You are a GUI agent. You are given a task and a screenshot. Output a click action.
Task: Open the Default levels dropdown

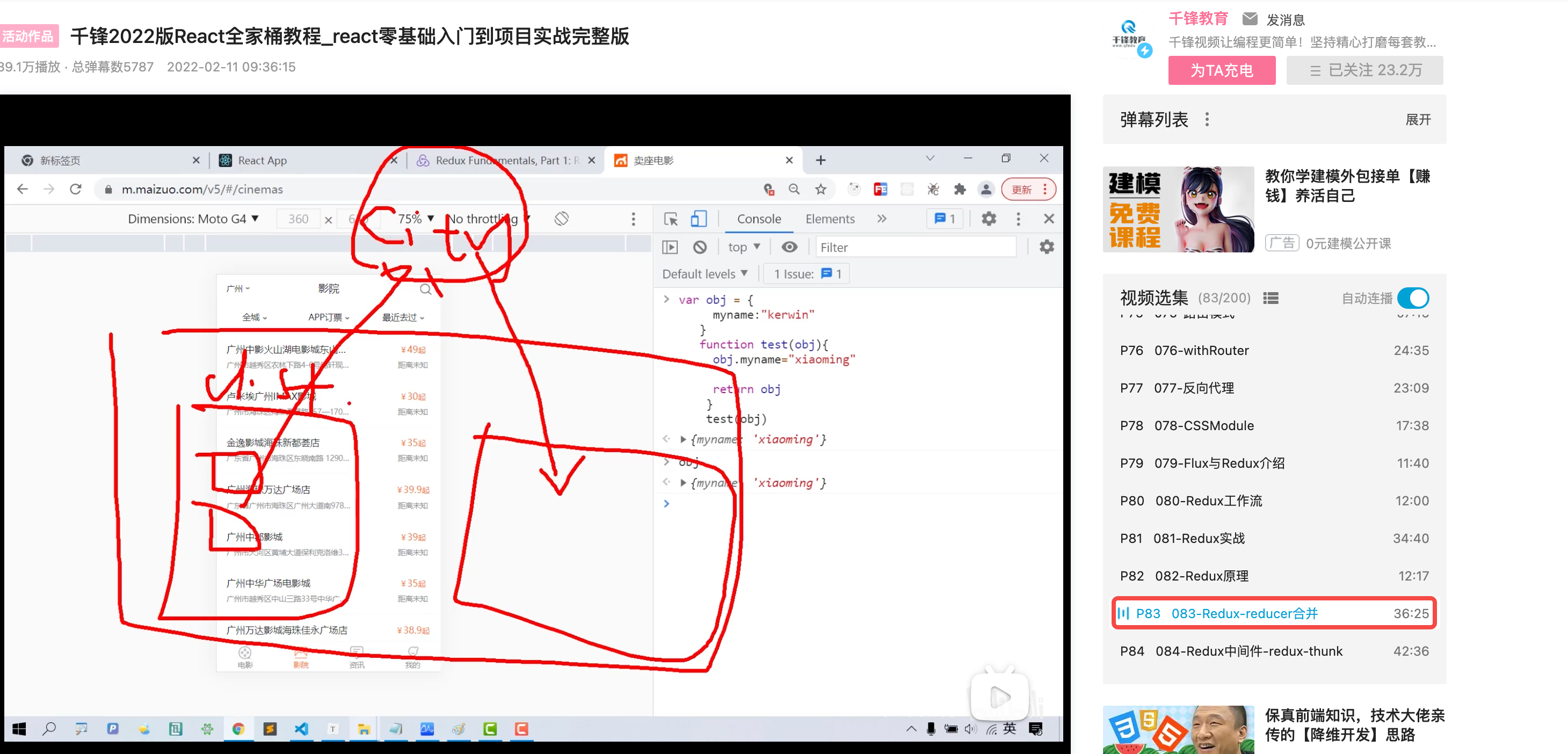705,274
